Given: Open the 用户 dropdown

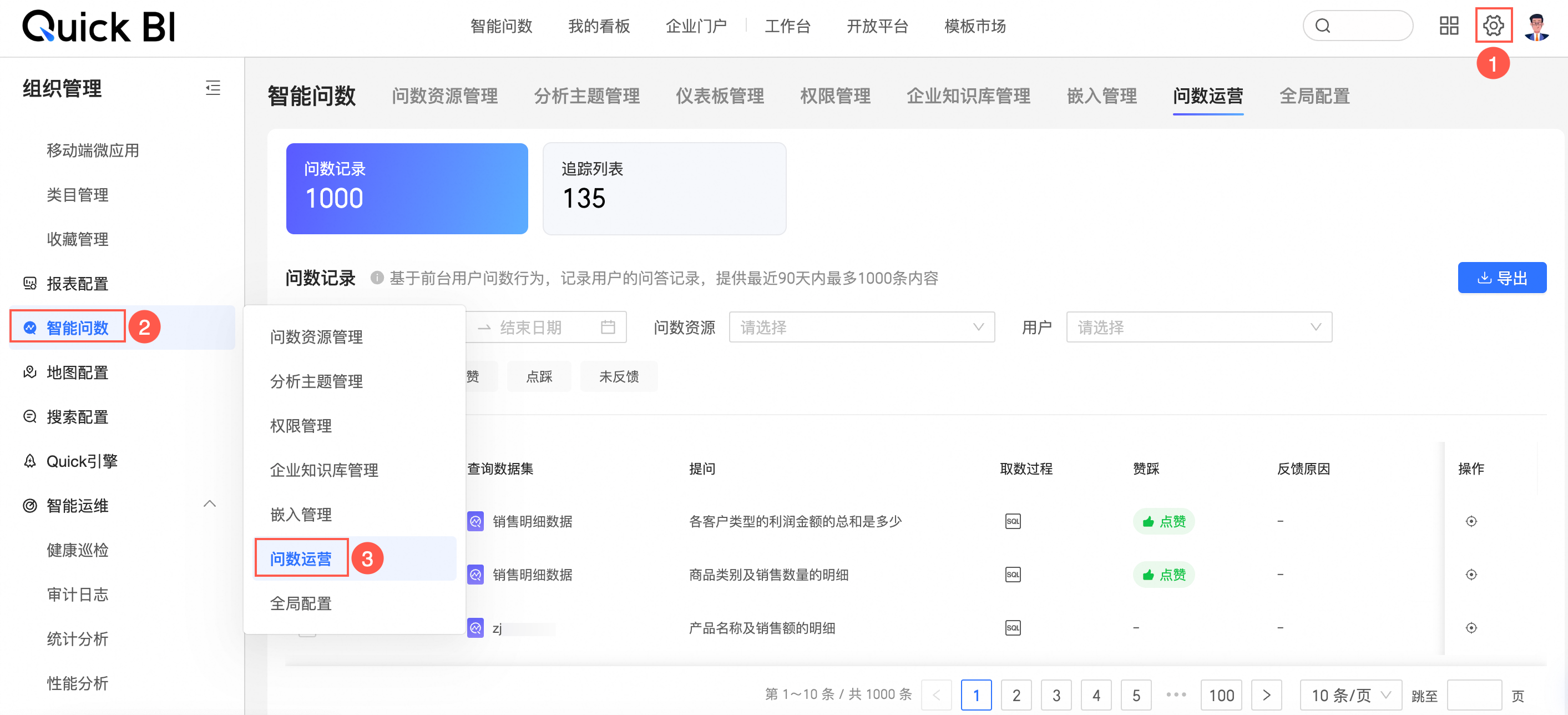Looking at the screenshot, I should (1198, 327).
